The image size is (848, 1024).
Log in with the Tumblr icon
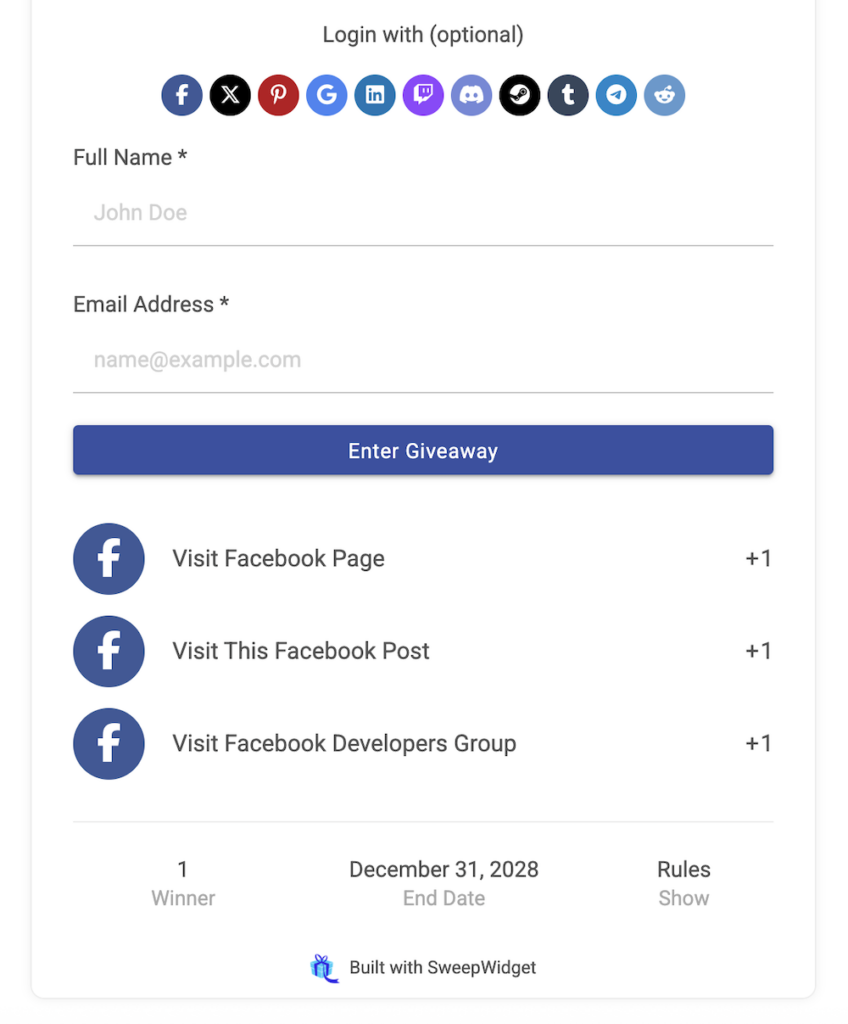[x=568, y=96]
